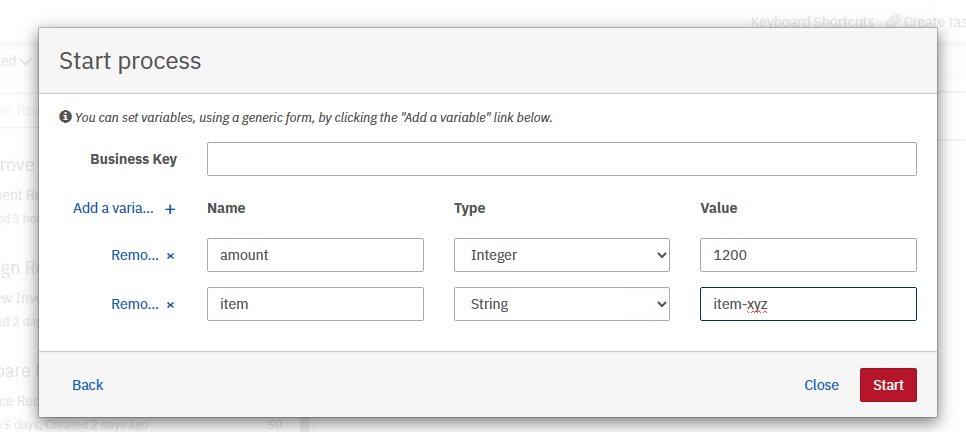Click the × icon beside the amount row
This screenshot has height=432, width=966.
click(170, 255)
